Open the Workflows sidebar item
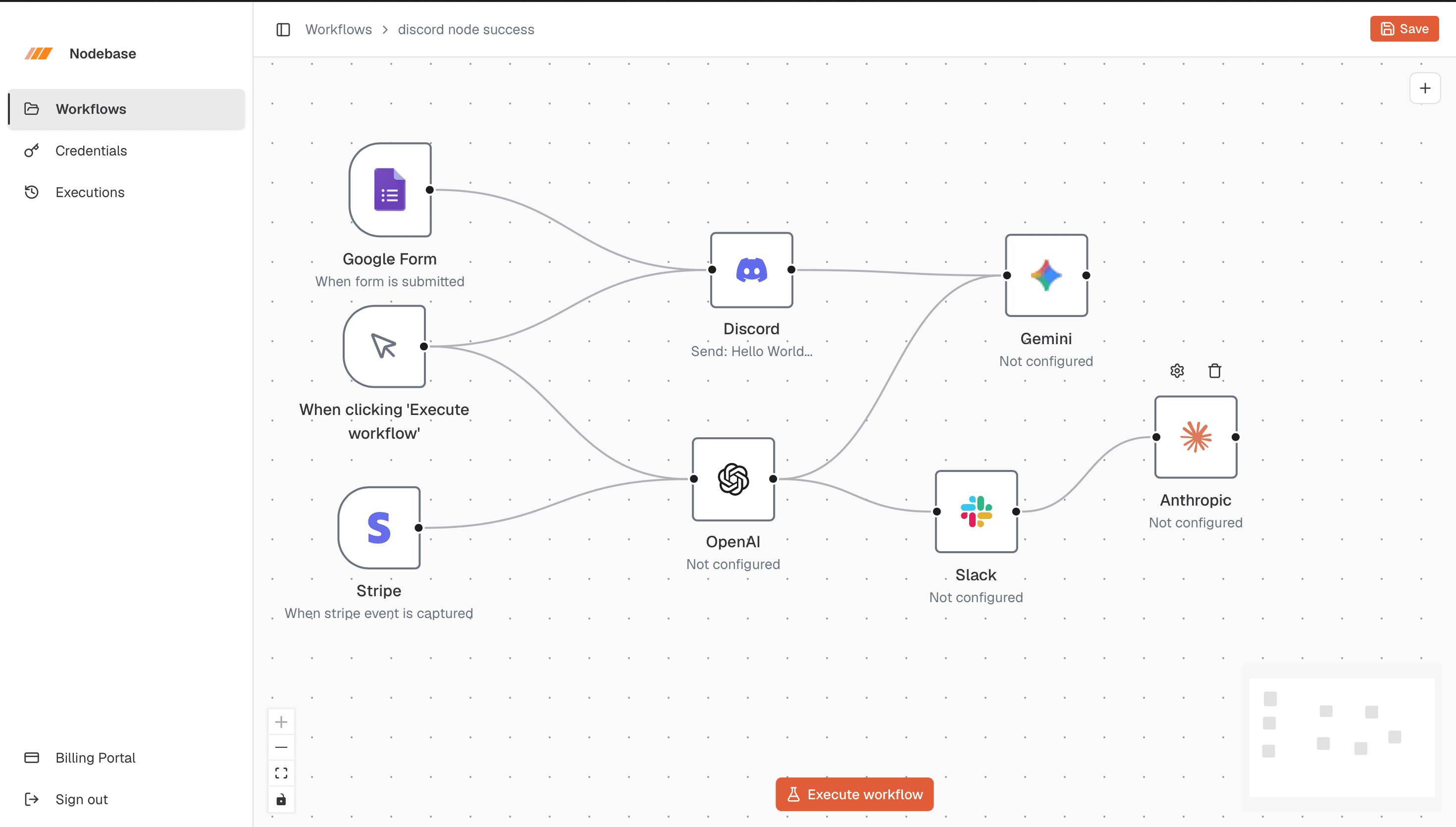This screenshot has width=1456, height=827. [x=127, y=109]
